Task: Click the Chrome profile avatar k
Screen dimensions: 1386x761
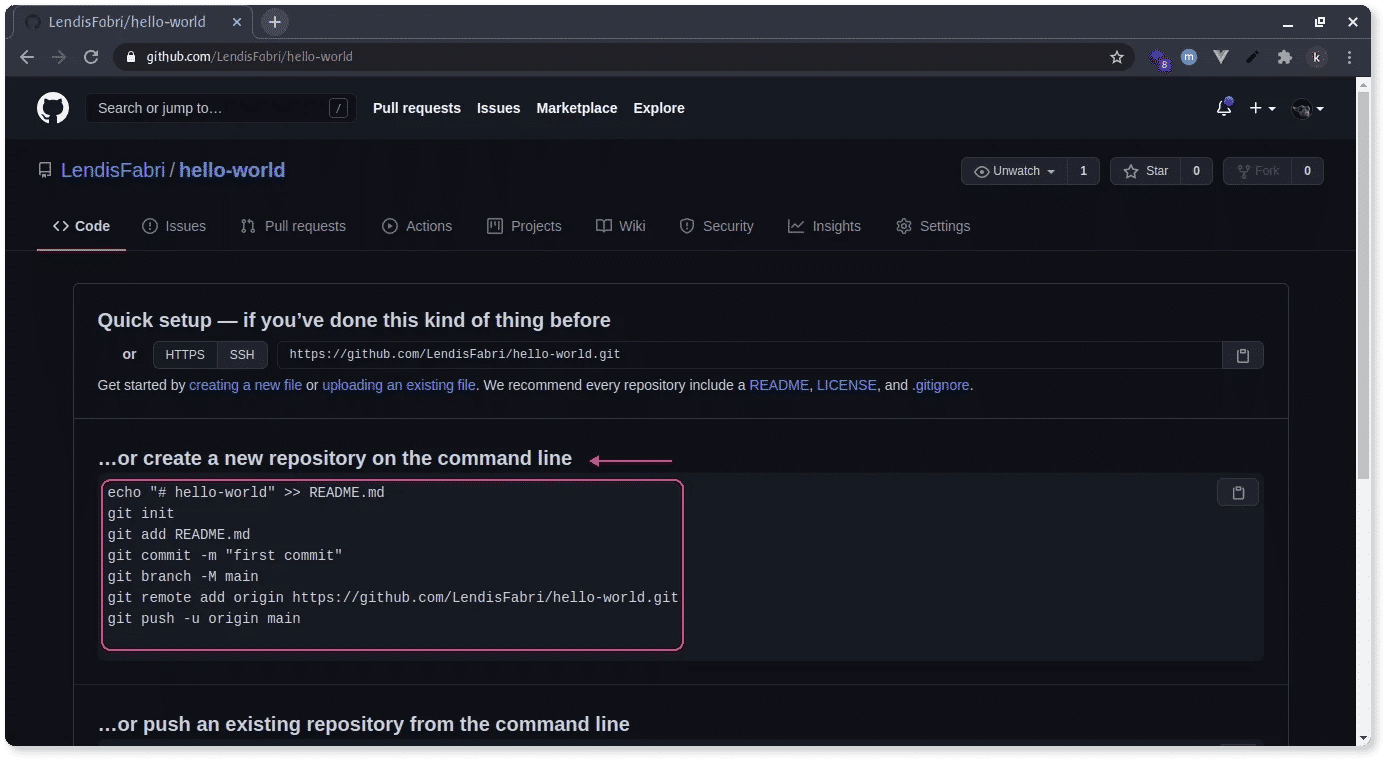Action: click(x=1317, y=57)
